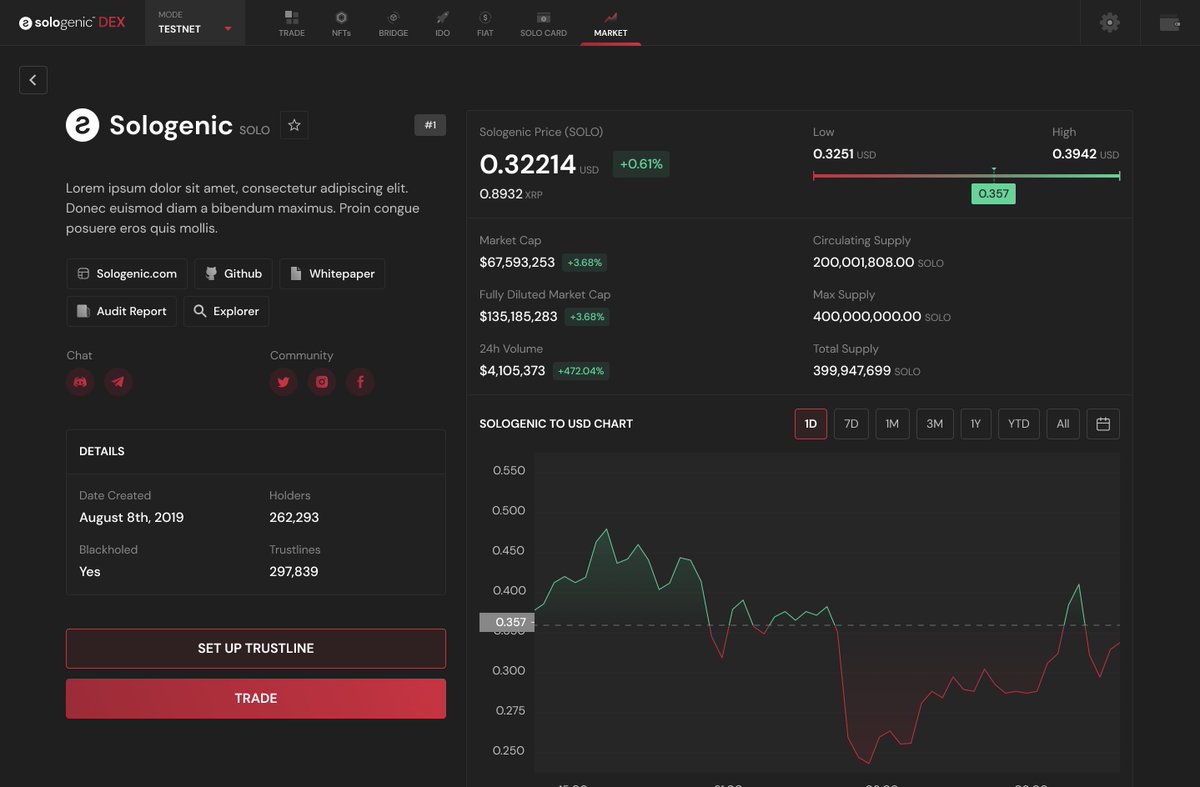Viewport: 1200px width, 787px height.
Task: Open the Bridge section
Action: click(393, 24)
